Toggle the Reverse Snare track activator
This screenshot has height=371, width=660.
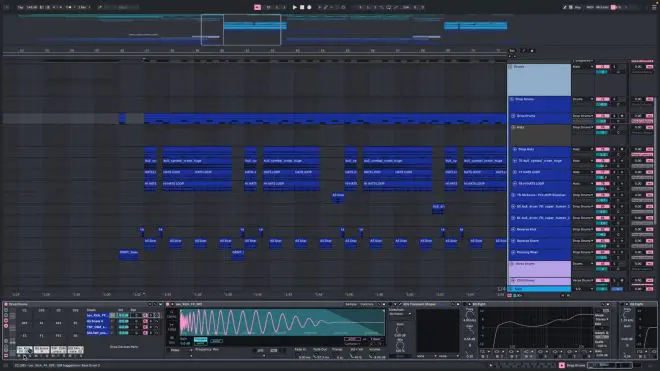click(x=603, y=241)
